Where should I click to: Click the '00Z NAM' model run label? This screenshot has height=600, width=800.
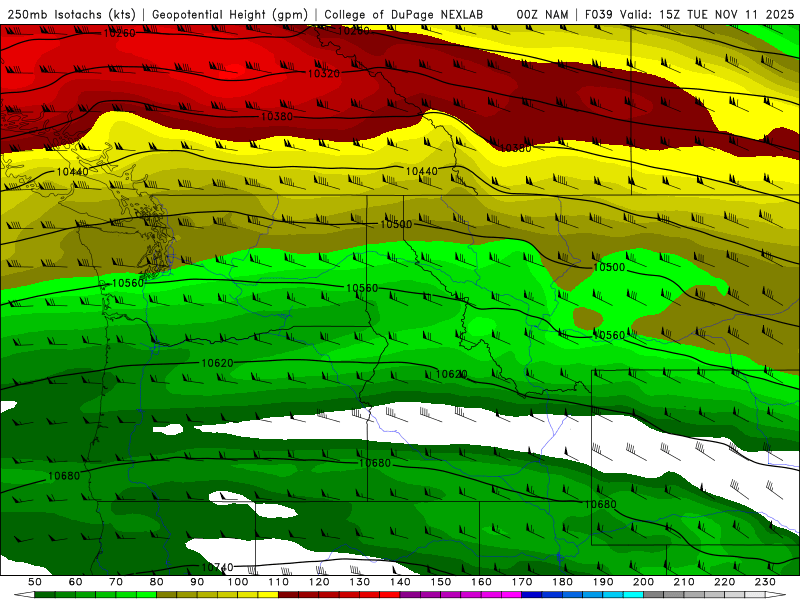tap(542, 15)
